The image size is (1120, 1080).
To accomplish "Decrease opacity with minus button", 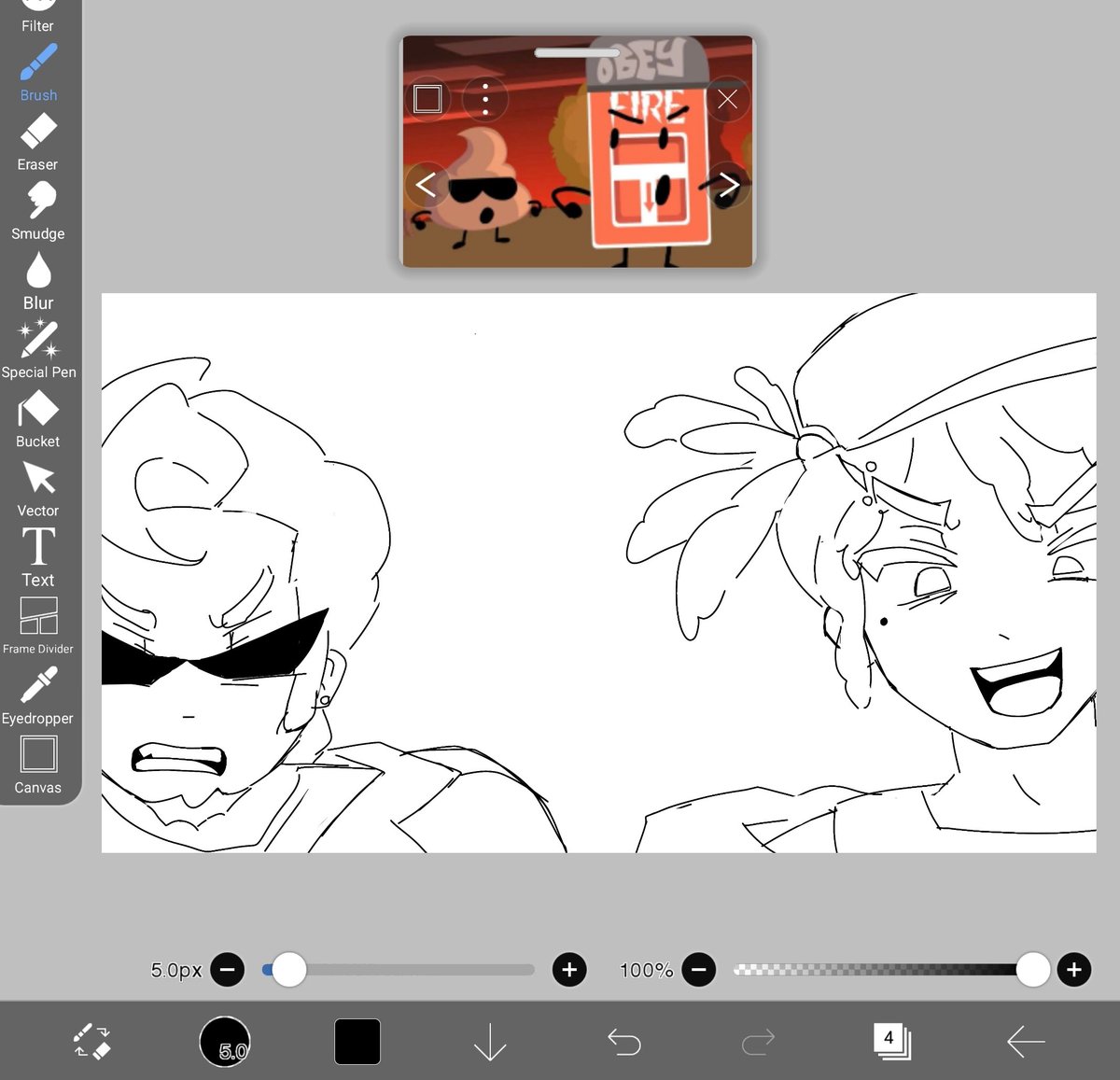I will [x=699, y=970].
